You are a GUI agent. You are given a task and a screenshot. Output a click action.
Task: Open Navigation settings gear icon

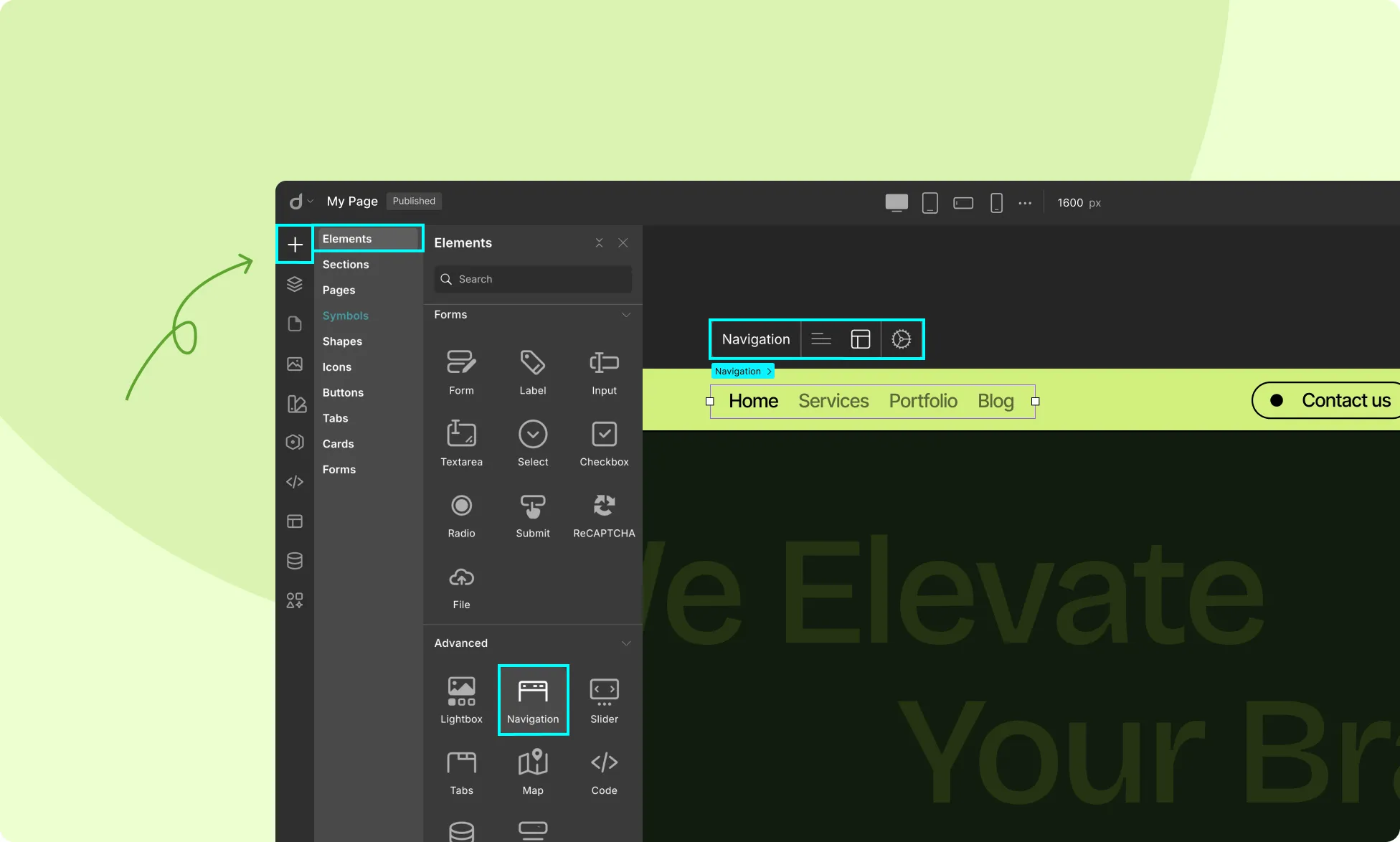click(x=902, y=339)
